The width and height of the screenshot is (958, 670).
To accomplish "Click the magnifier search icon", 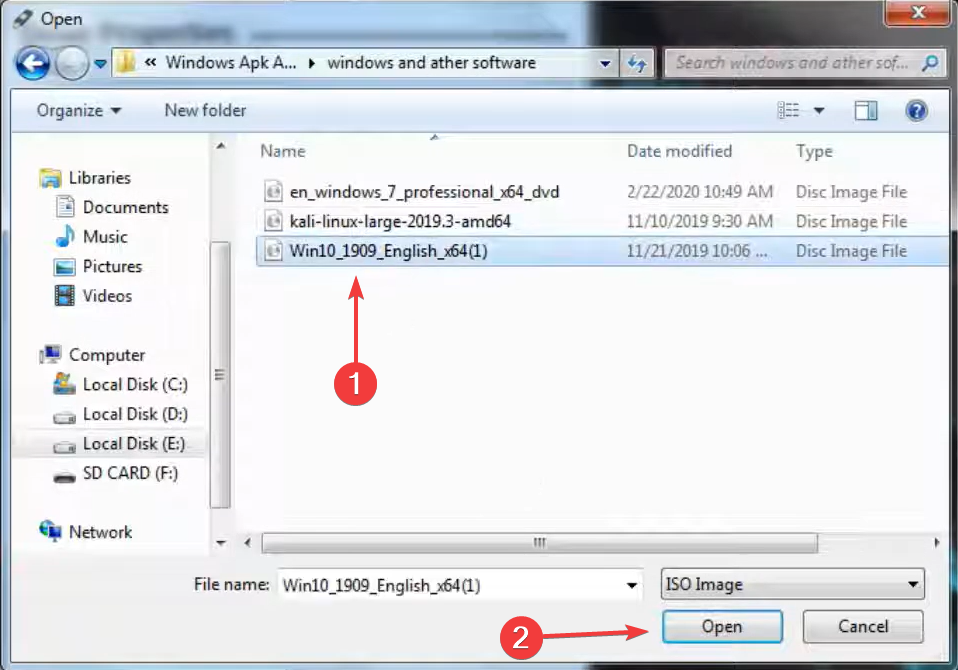I will 930,62.
